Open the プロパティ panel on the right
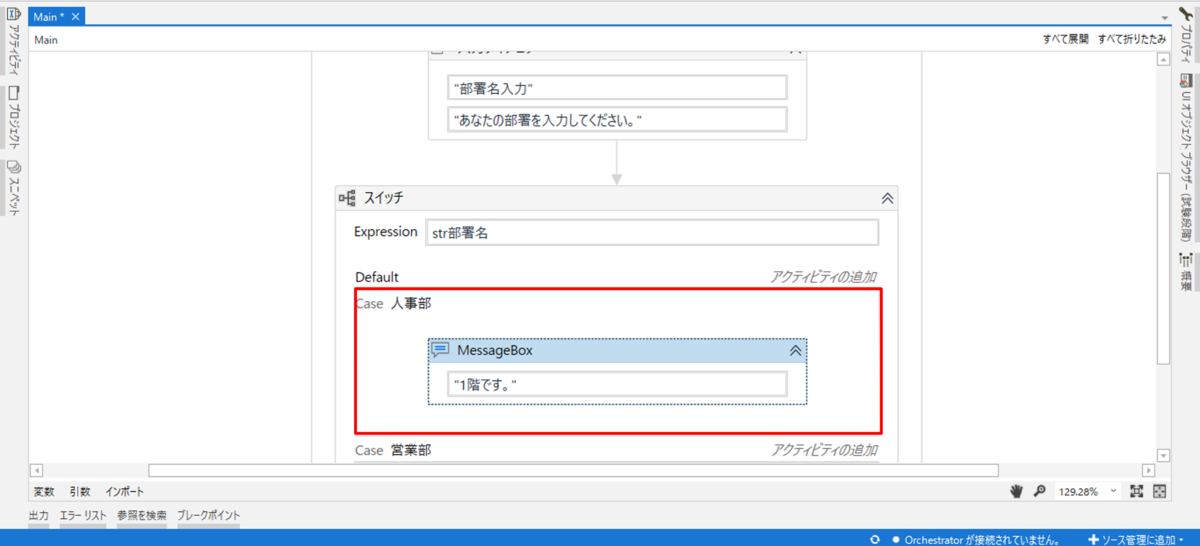This screenshot has height=546, width=1200. tap(1186, 37)
